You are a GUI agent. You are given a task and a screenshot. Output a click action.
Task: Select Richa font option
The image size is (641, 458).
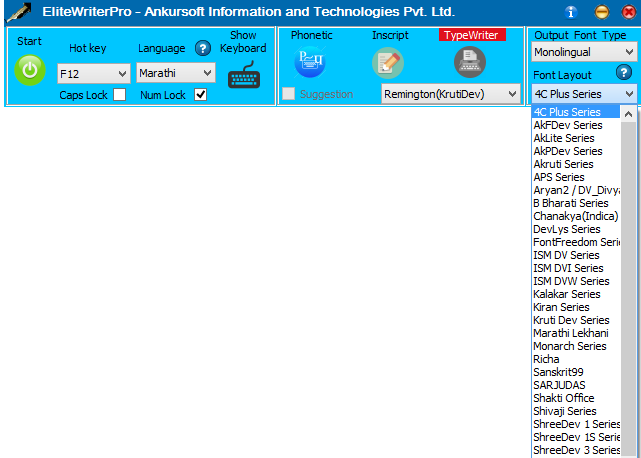576,359
